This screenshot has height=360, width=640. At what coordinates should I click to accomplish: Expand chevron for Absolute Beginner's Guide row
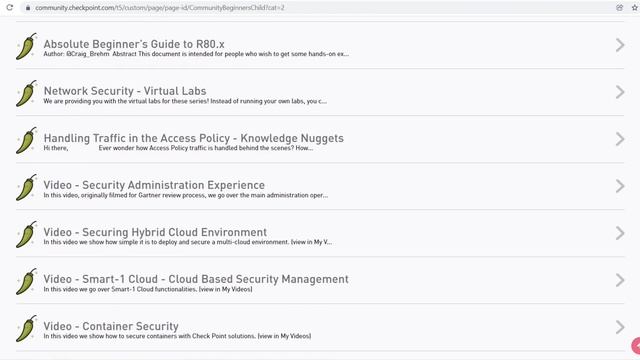pos(620,45)
